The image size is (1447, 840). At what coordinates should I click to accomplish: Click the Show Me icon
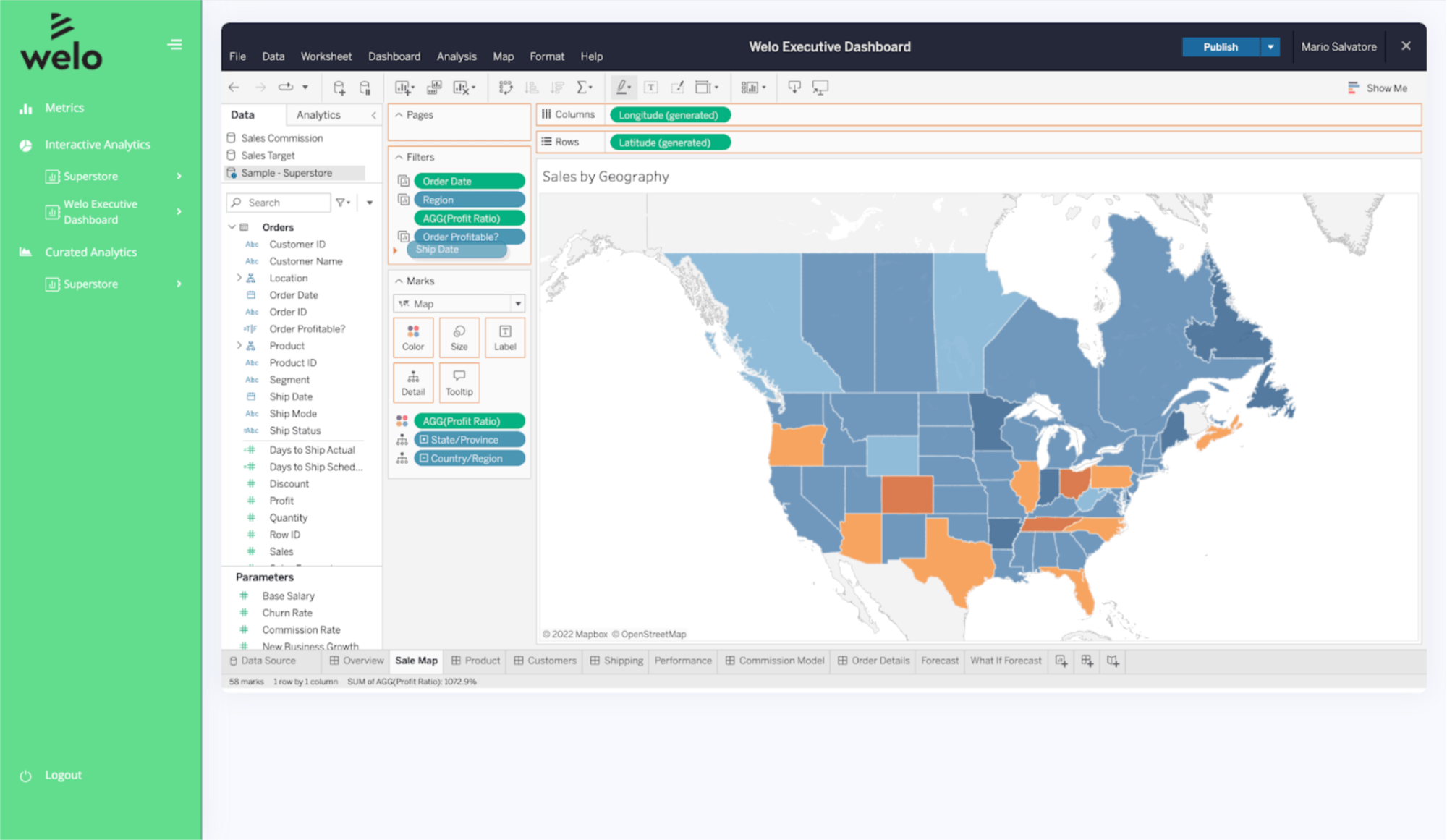coord(1353,88)
